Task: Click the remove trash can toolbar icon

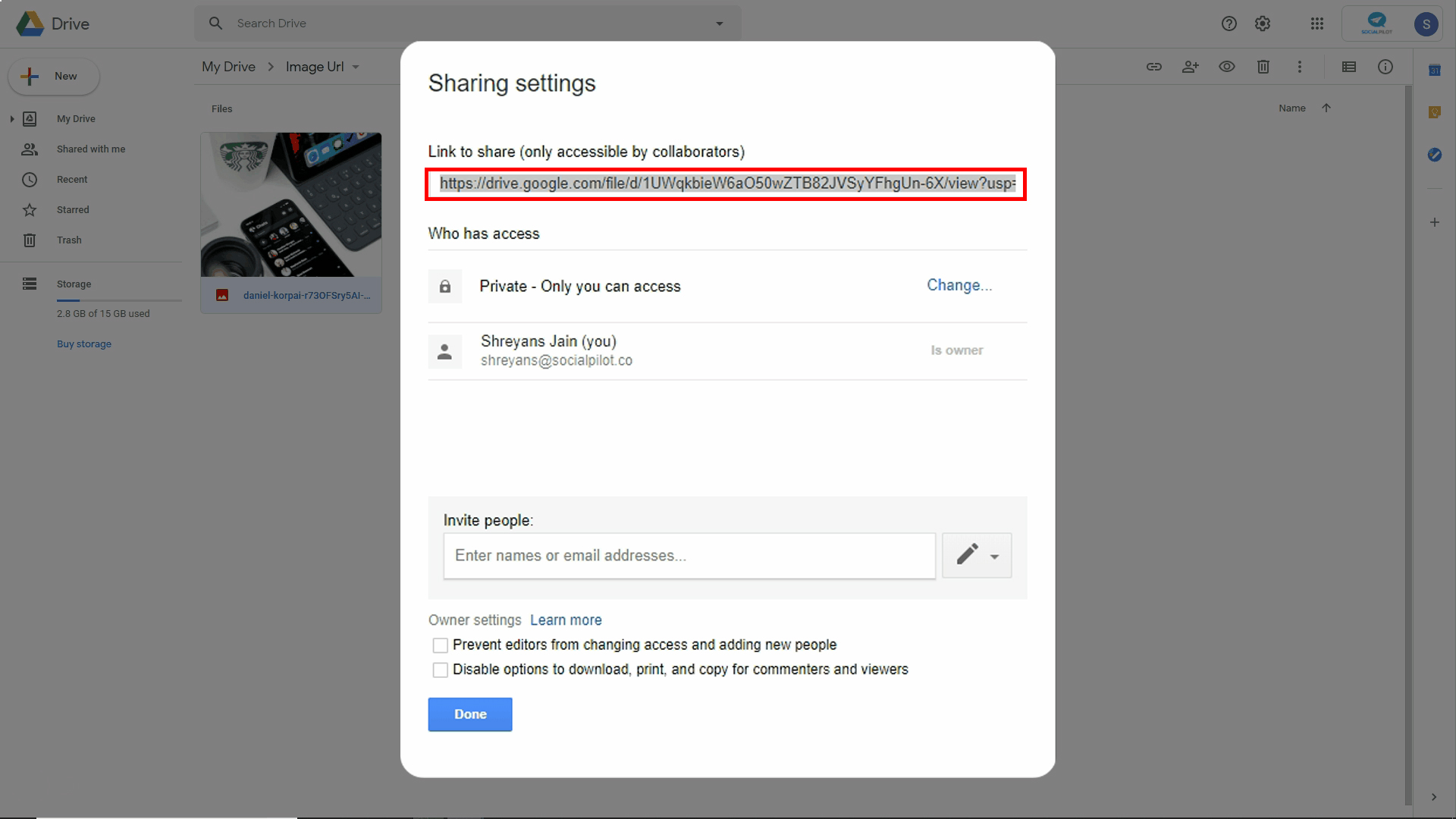Action: (x=1263, y=67)
